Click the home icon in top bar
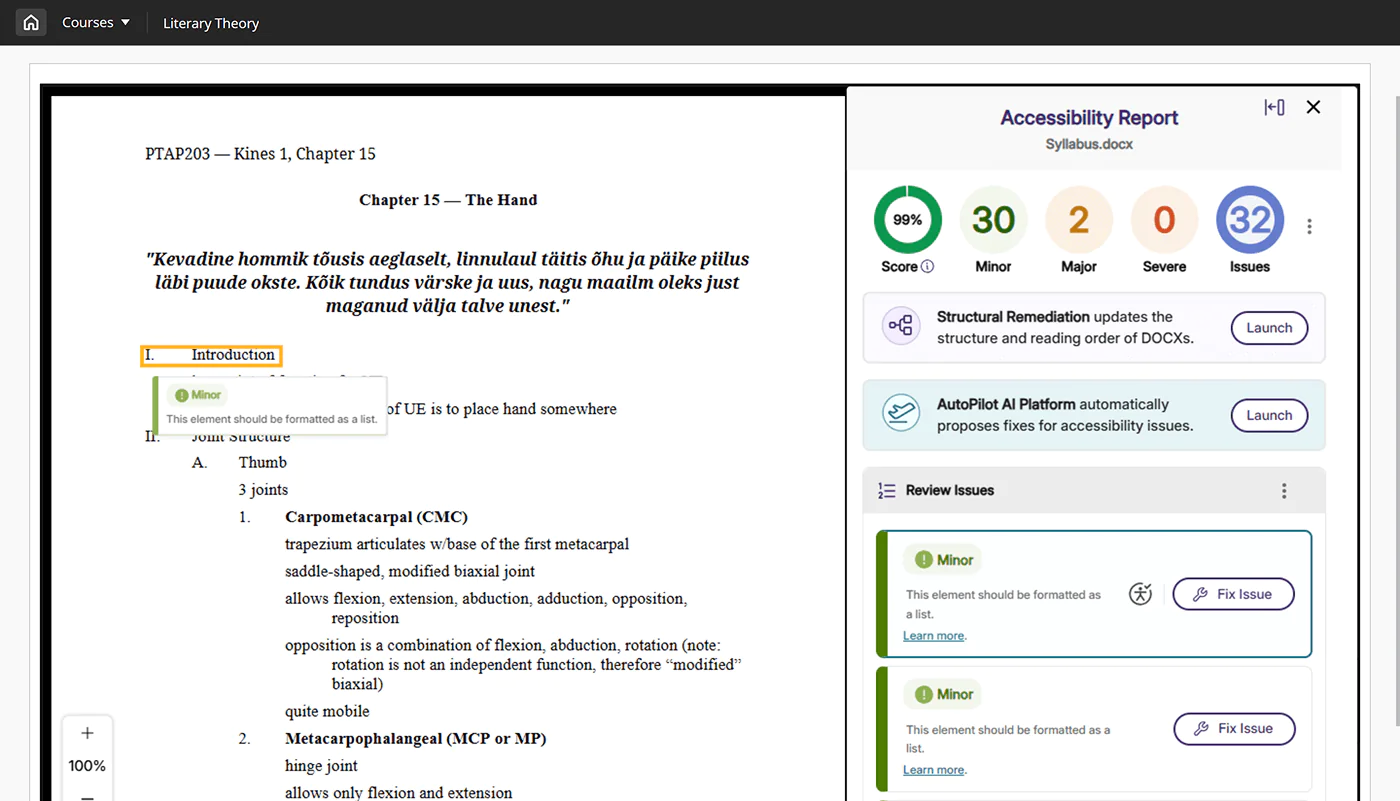 [x=31, y=22]
